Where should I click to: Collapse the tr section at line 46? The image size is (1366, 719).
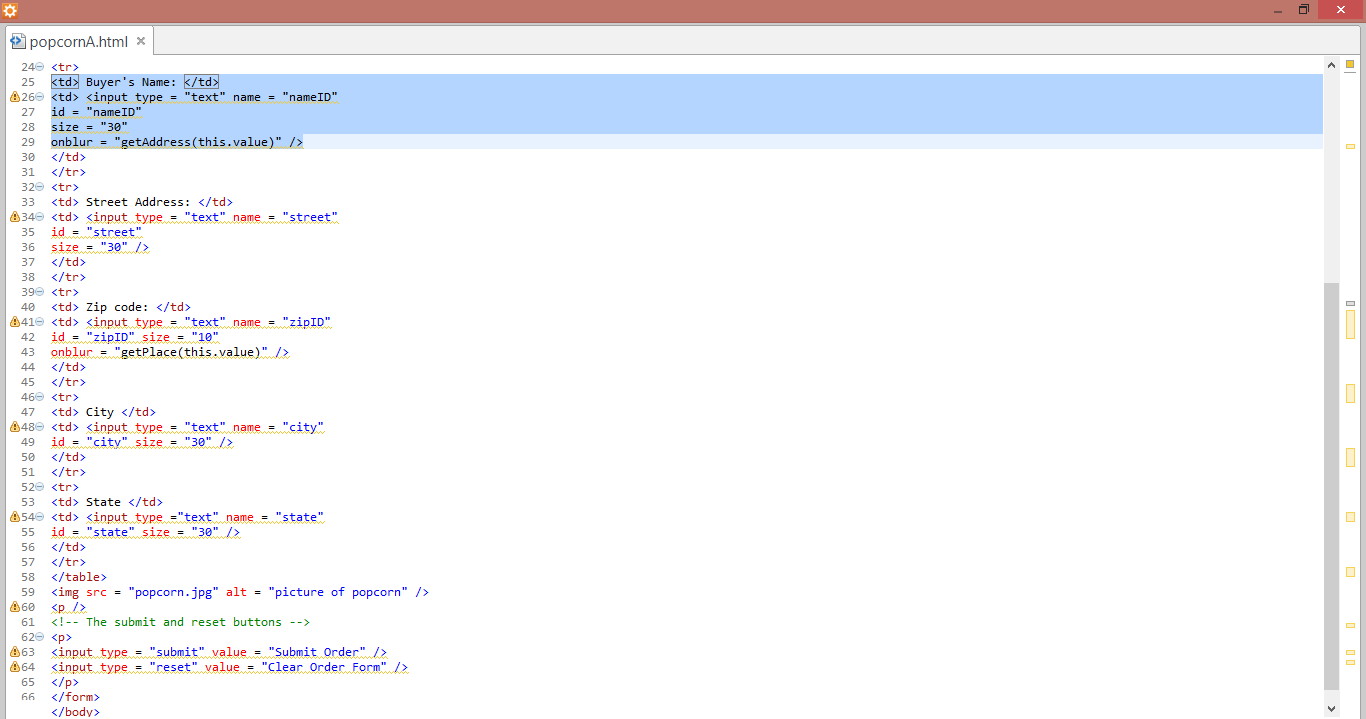pyautogui.click(x=40, y=397)
